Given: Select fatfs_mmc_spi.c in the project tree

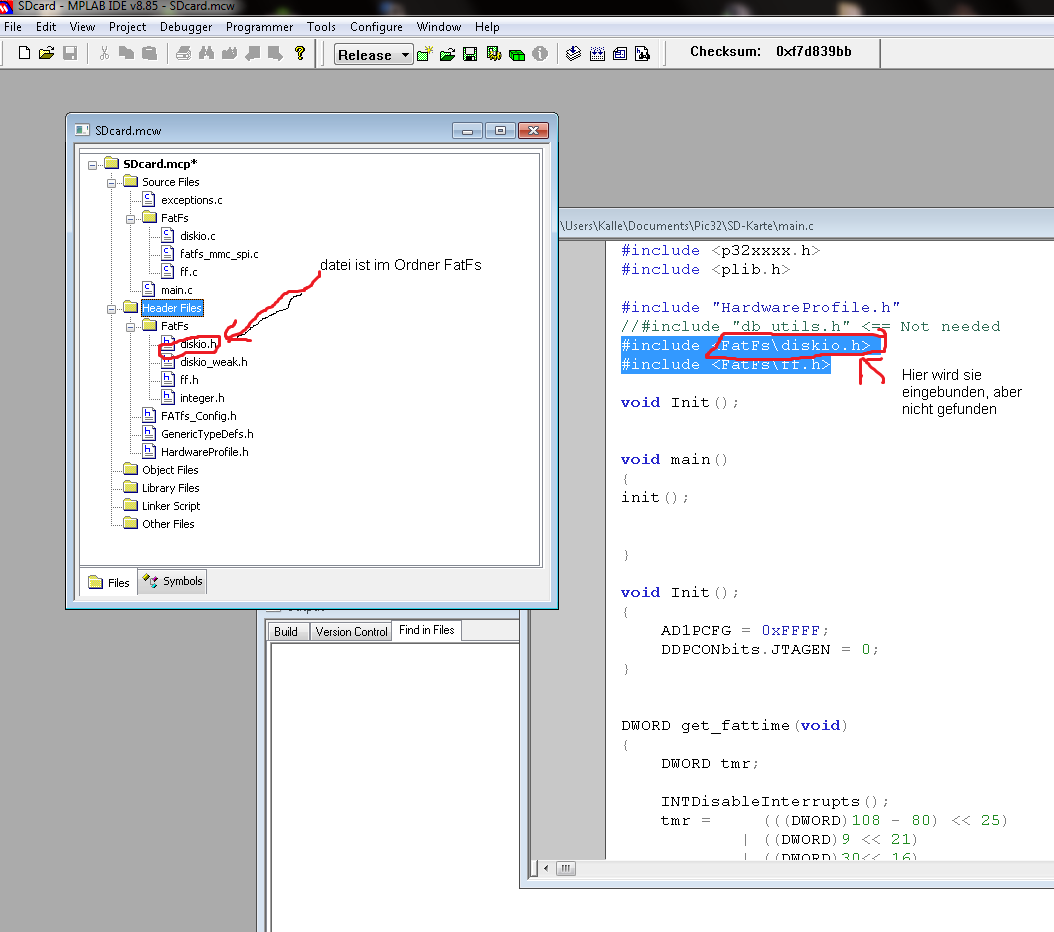Looking at the screenshot, I should tap(219, 254).
